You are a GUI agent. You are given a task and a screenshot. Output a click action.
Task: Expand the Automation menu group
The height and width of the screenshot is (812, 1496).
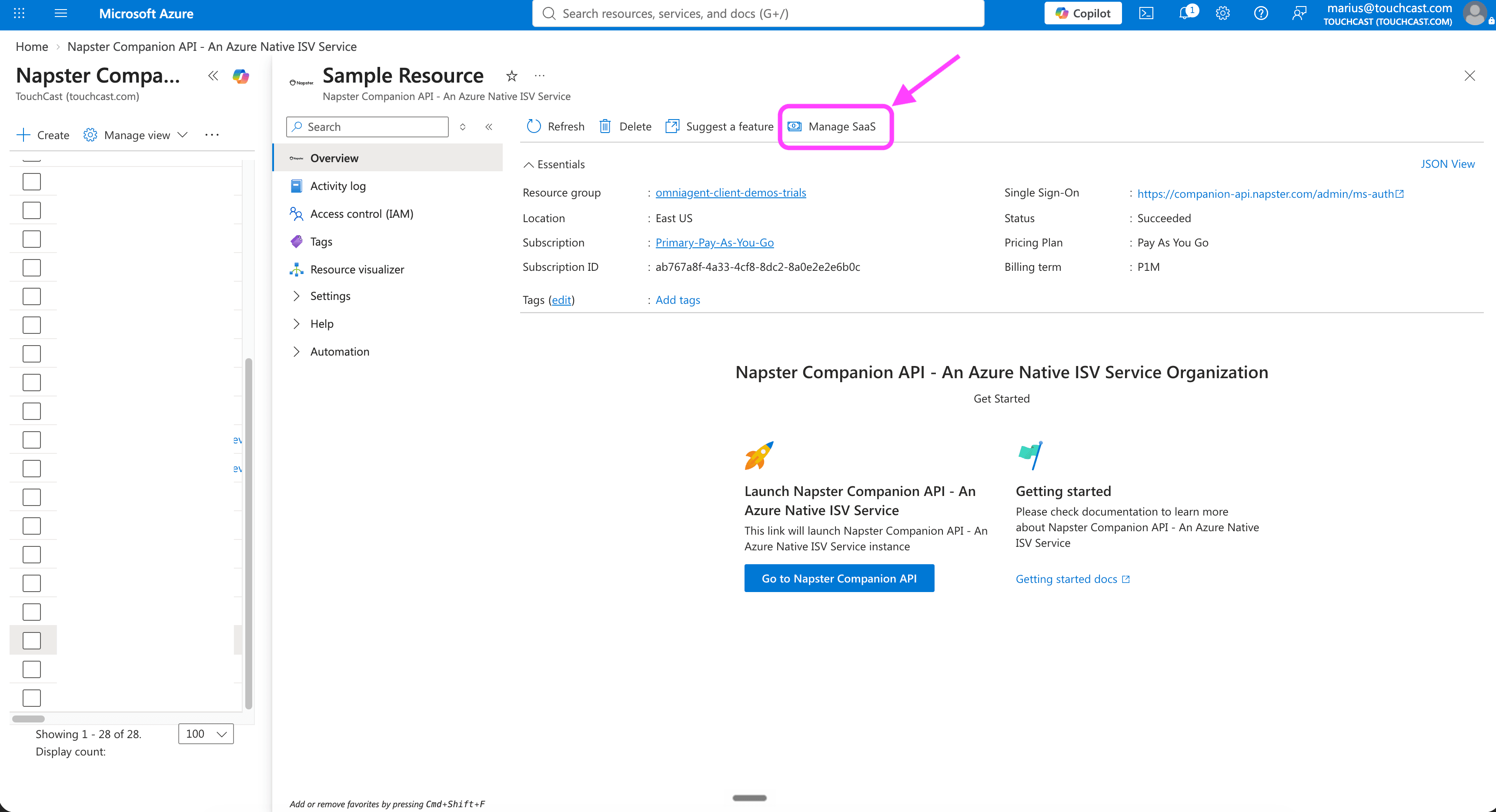click(x=297, y=352)
